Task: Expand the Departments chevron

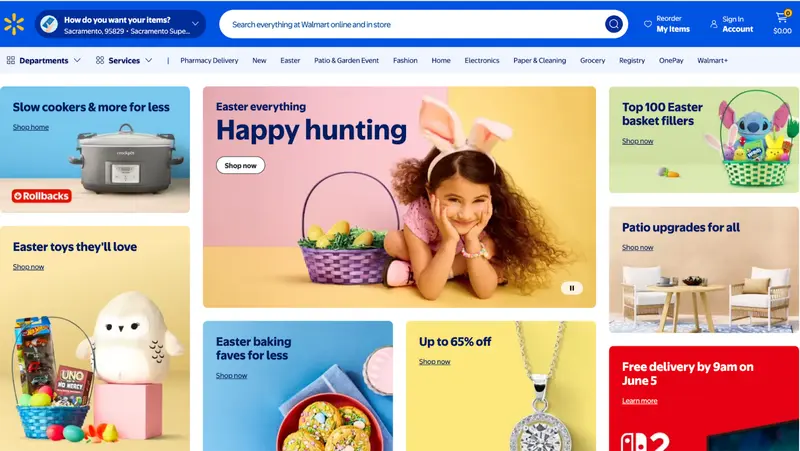Action: click(77, 60)
